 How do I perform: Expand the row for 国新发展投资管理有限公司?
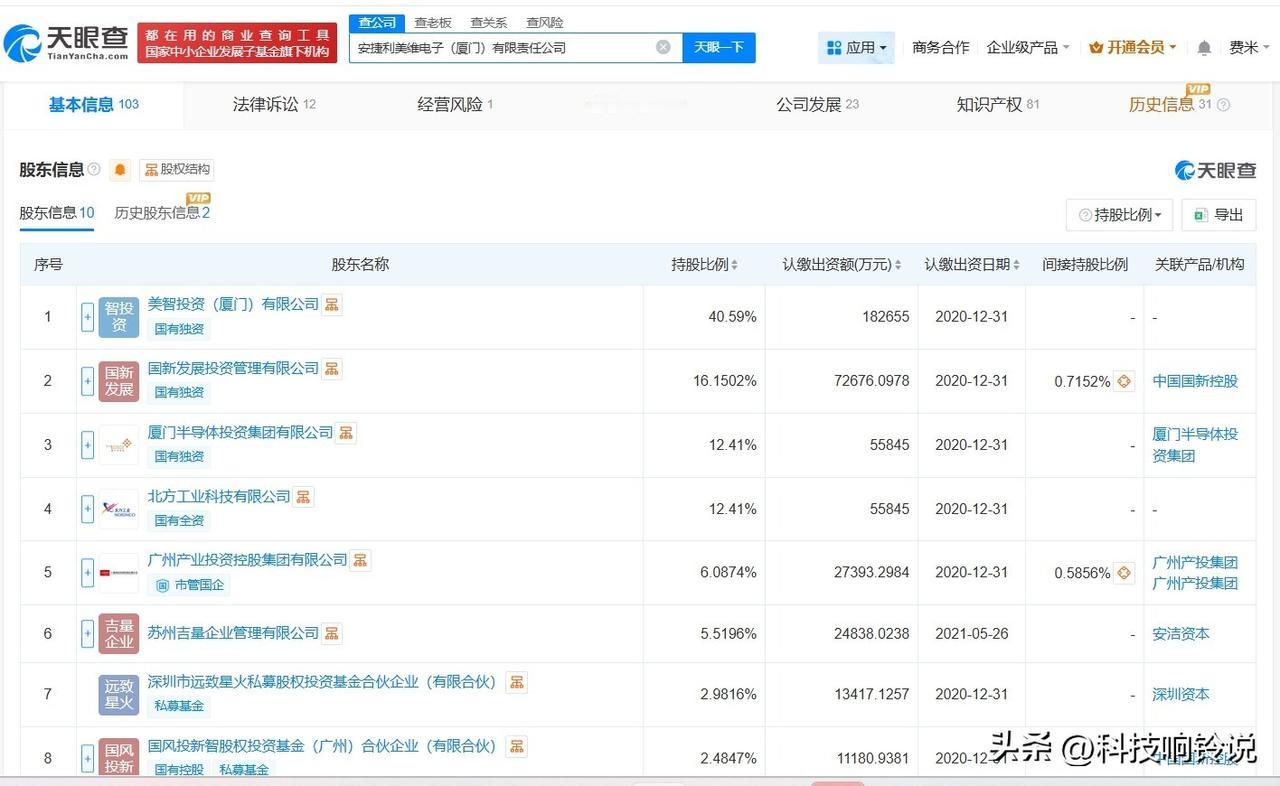point(88,381)
